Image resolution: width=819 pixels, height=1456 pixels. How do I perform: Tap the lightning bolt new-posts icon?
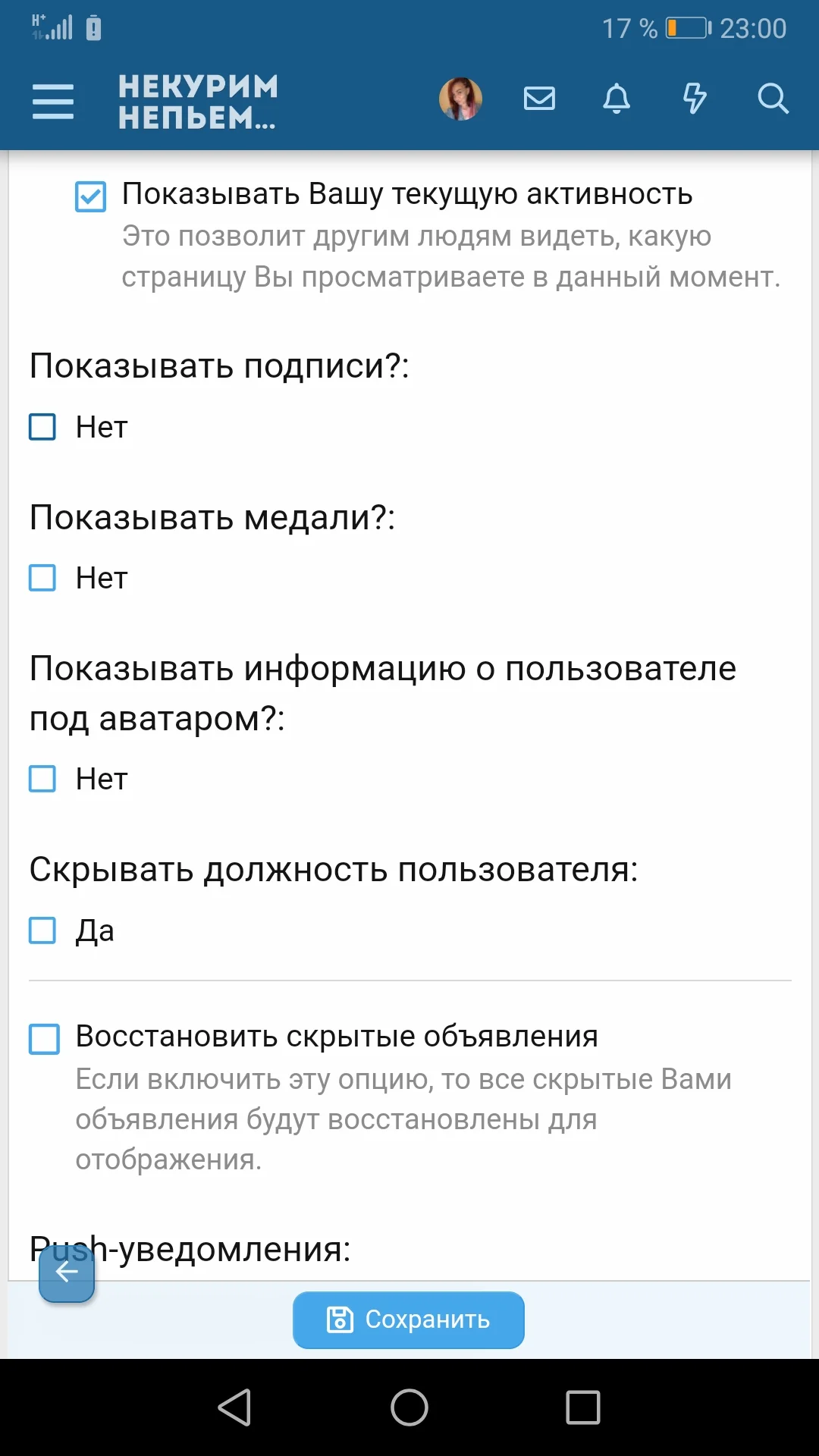[x=694, y=99]
